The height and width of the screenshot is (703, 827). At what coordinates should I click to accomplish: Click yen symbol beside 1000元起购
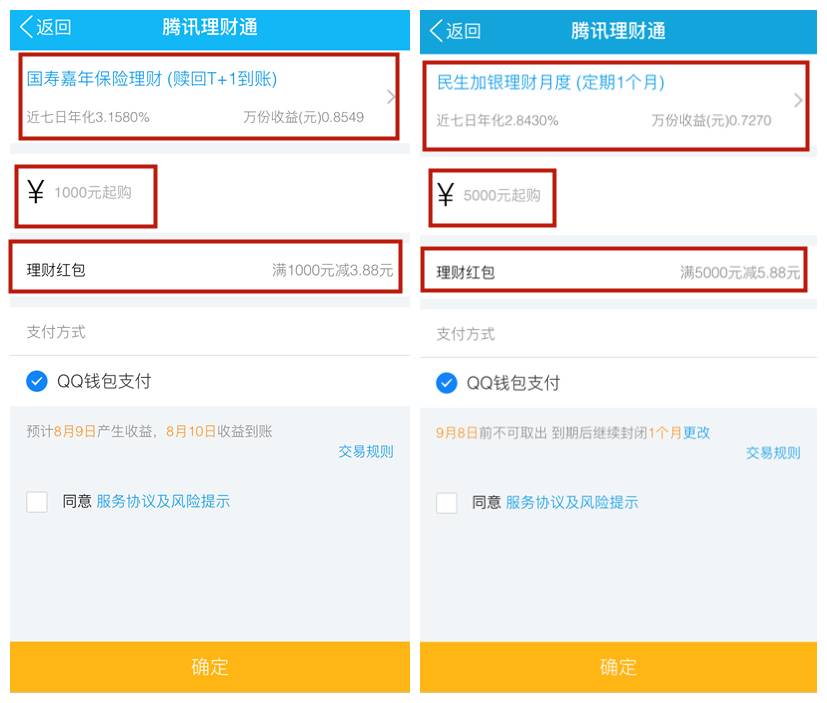[36, 192]
